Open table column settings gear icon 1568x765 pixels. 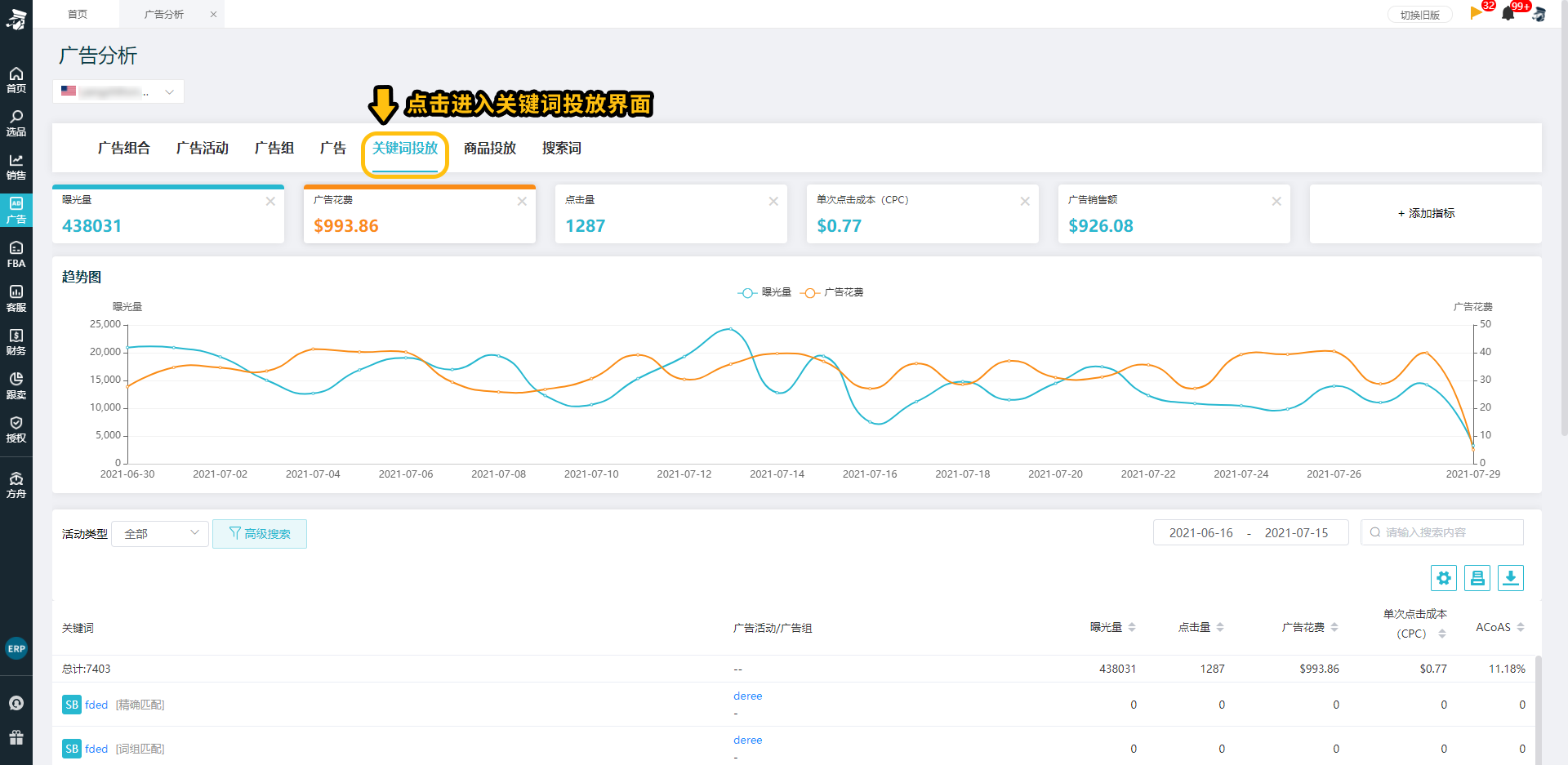point(1444,578)
